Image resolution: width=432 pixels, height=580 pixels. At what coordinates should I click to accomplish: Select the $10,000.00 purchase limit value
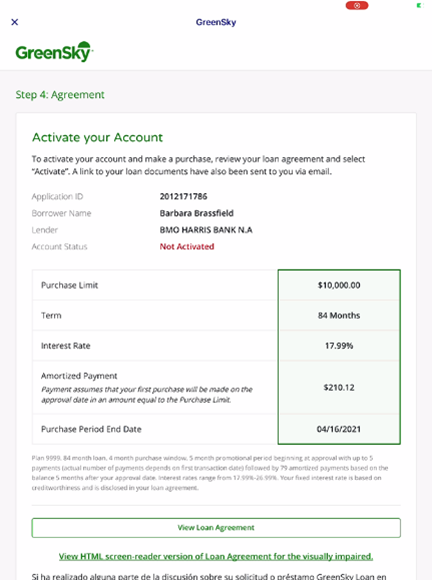339,285
